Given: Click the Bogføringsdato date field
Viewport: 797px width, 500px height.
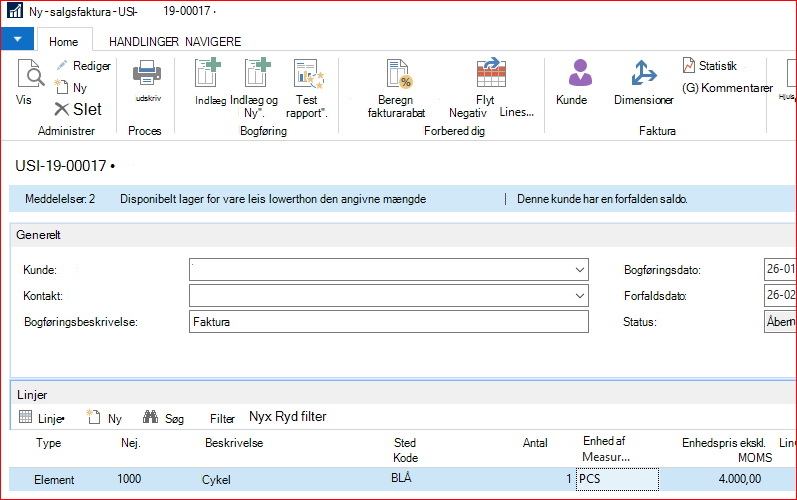Looking at the screenshot, I should pyautogui.click(x=780, y=269).
